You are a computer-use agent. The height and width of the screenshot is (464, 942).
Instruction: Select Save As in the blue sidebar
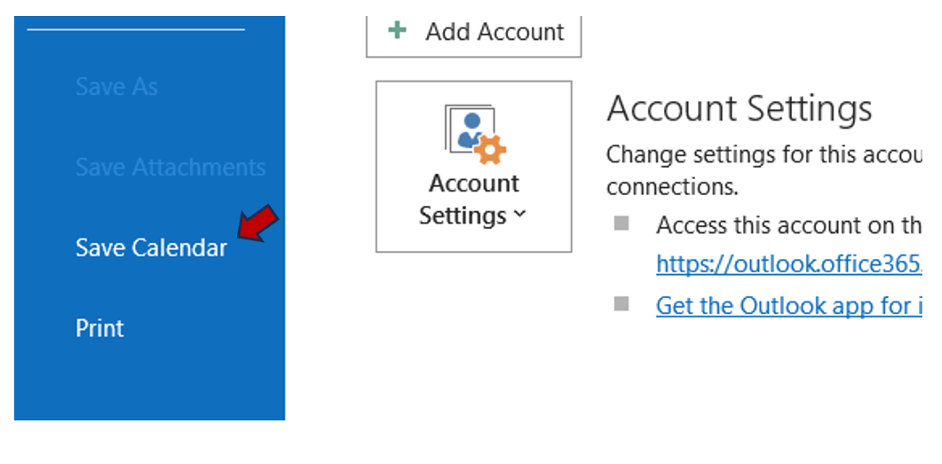point(116,87)
